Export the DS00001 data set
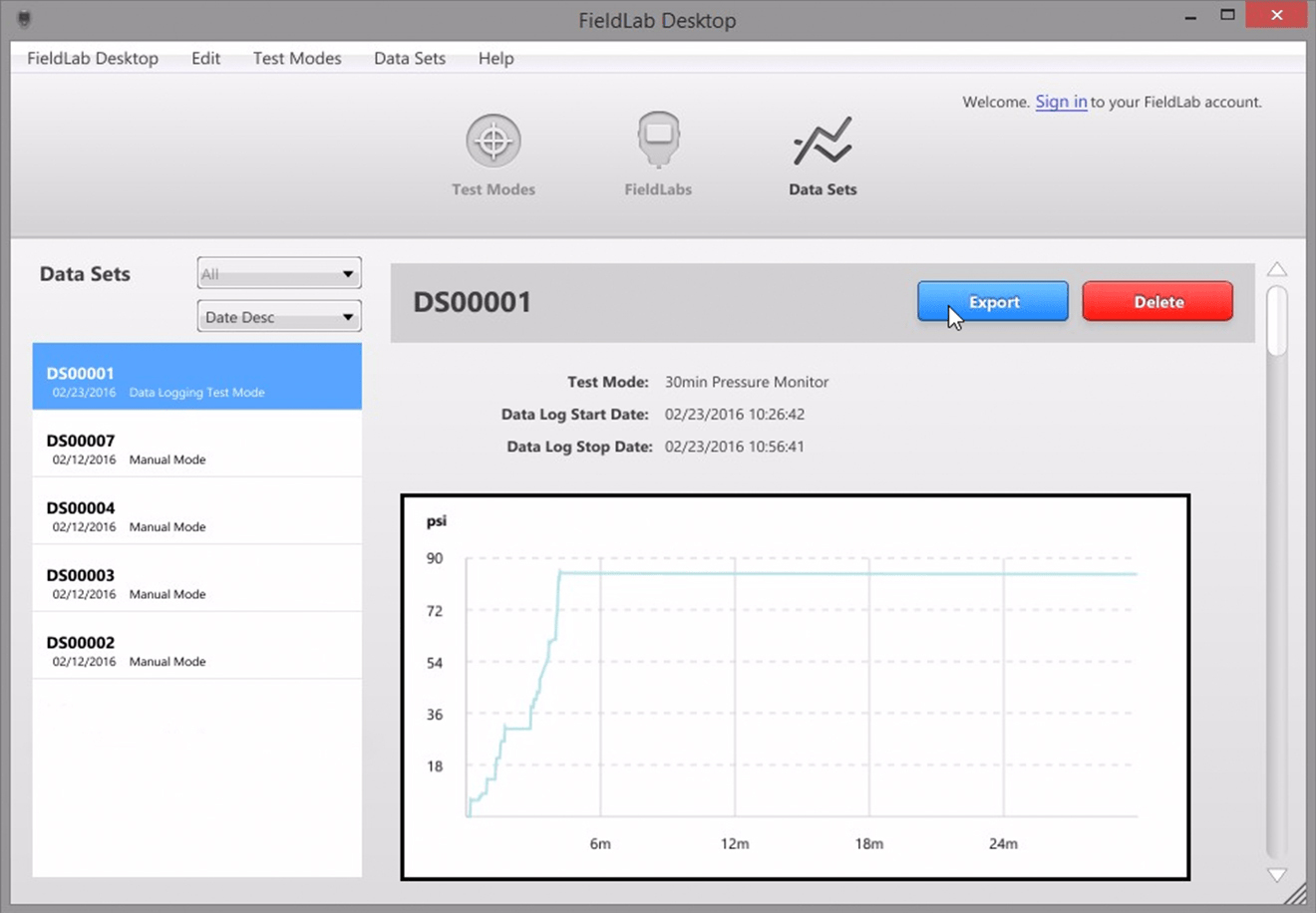Viewport: 1316px width, 913px height. click(992, 301)
